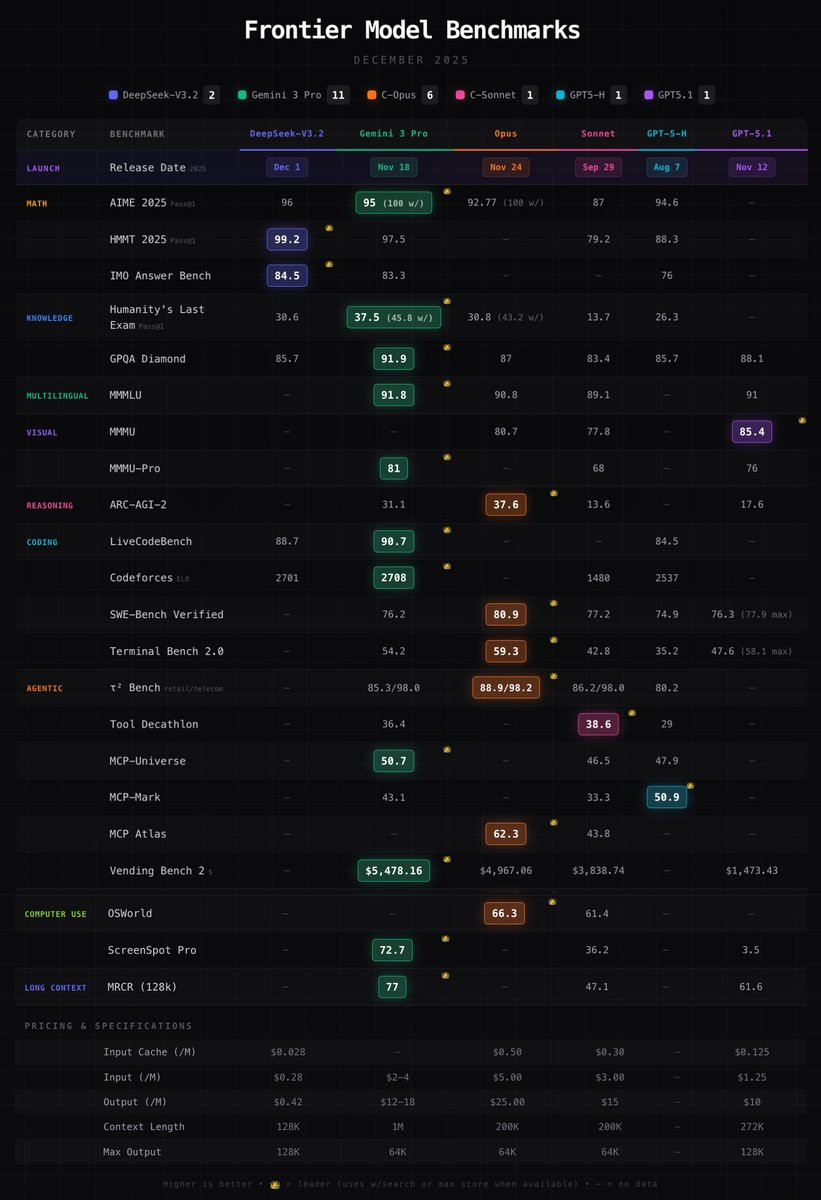821x1200 pixels.
Task: Click the Gemini 3 Pro legend color square
Action: pyautogui.click(x=241, y=95)
